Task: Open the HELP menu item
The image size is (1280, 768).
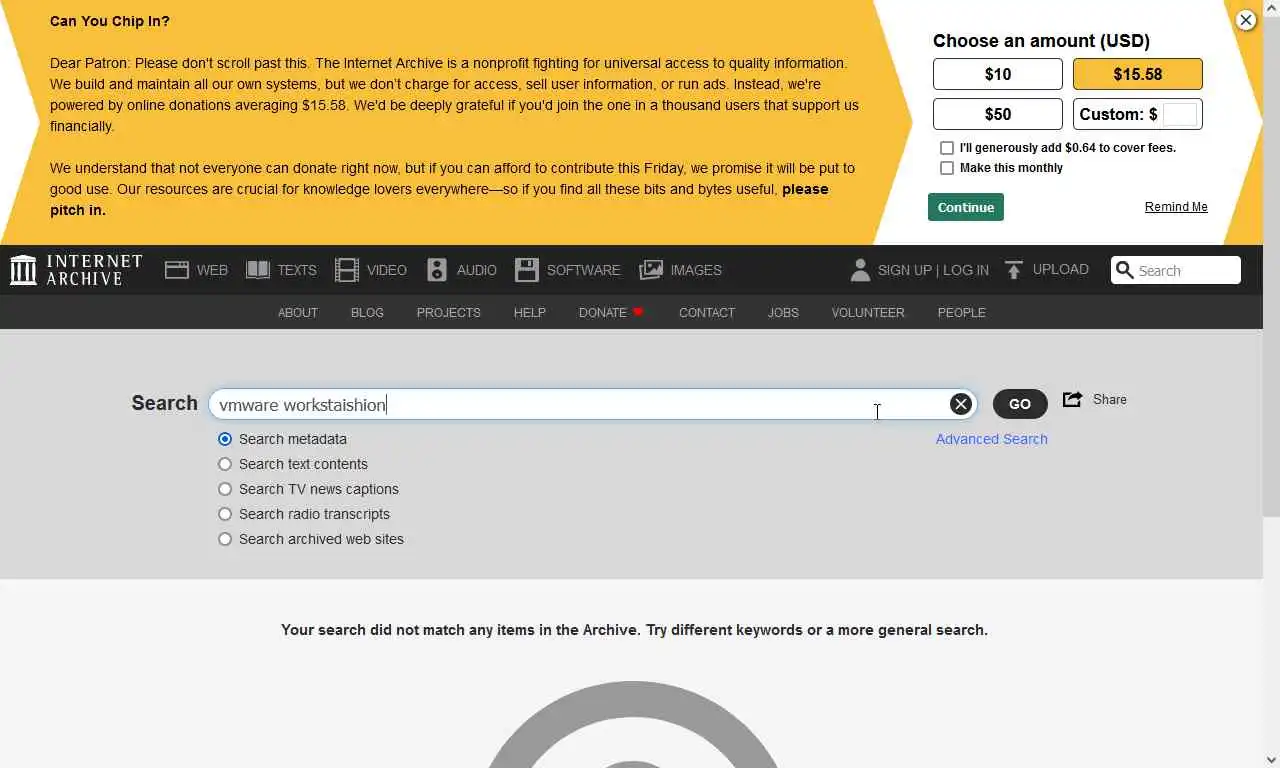Action: coord(530,312)
